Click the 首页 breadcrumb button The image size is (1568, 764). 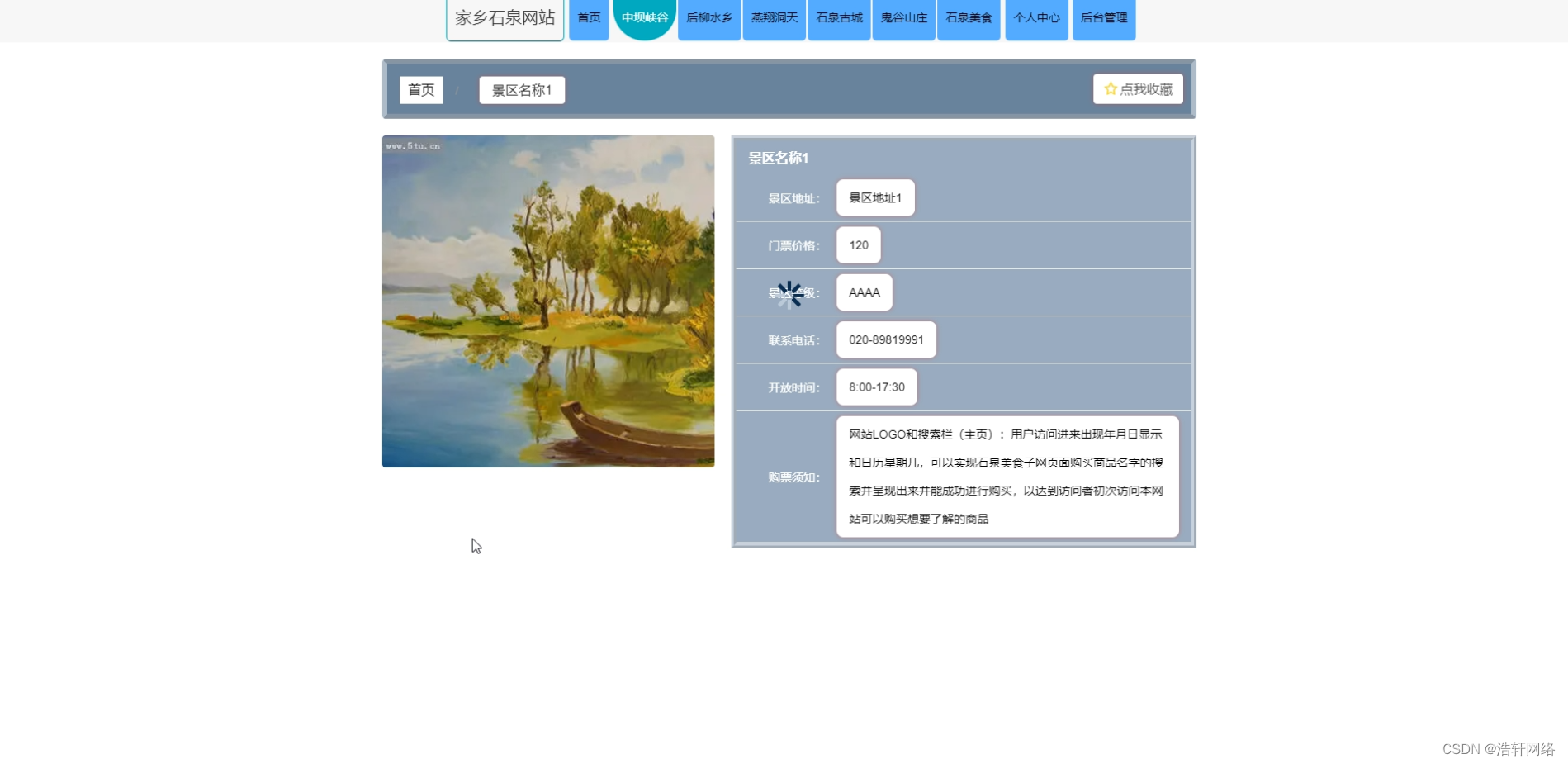point(420,89)
